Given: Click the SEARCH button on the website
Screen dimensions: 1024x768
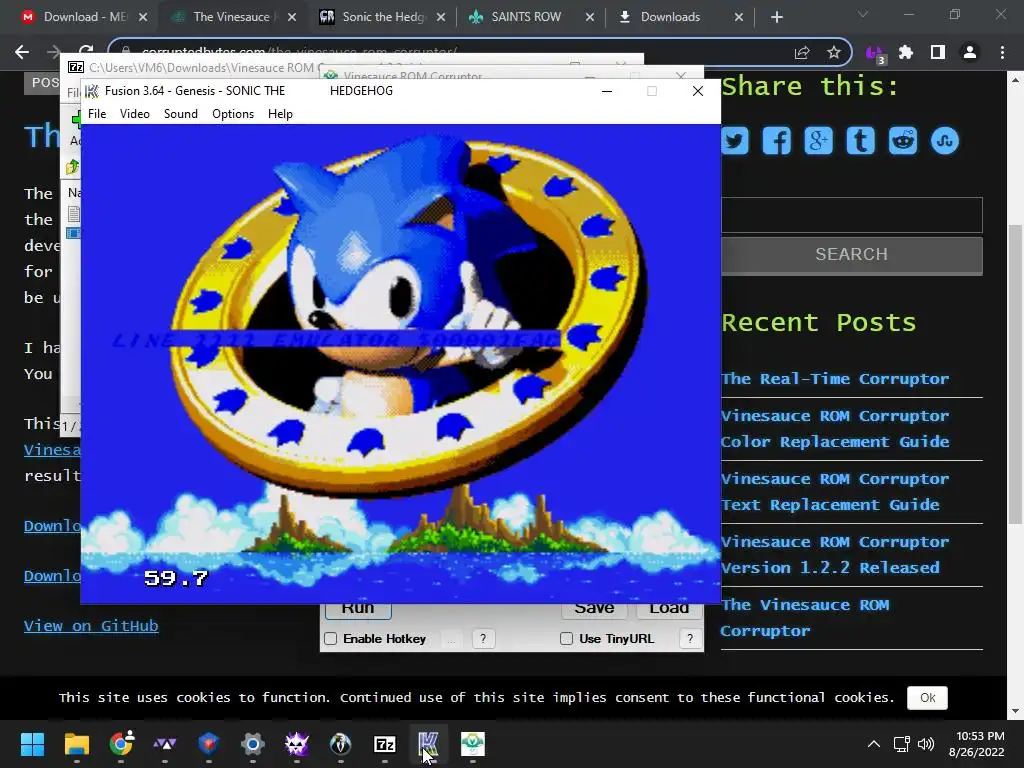Looking at the screenshot, I should click(852, 255).
